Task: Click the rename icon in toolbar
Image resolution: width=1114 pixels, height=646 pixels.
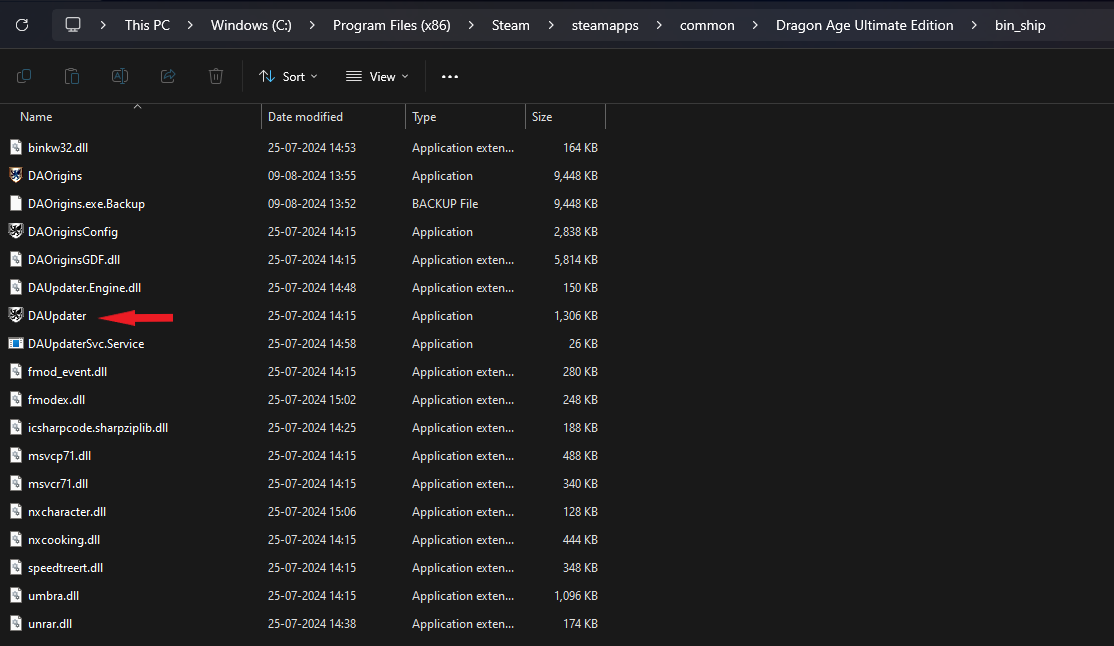Action: pos(120,76)
